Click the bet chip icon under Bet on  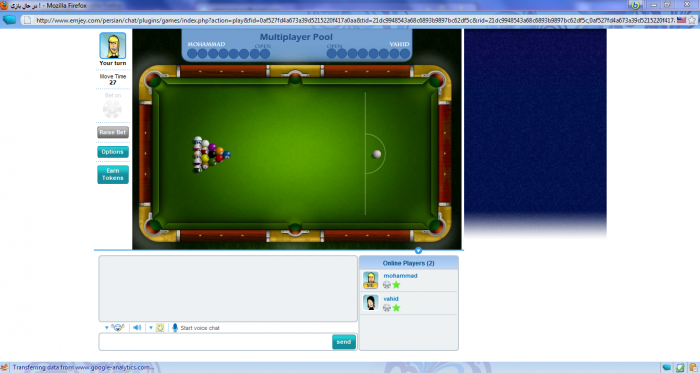[x=112, y=109]
